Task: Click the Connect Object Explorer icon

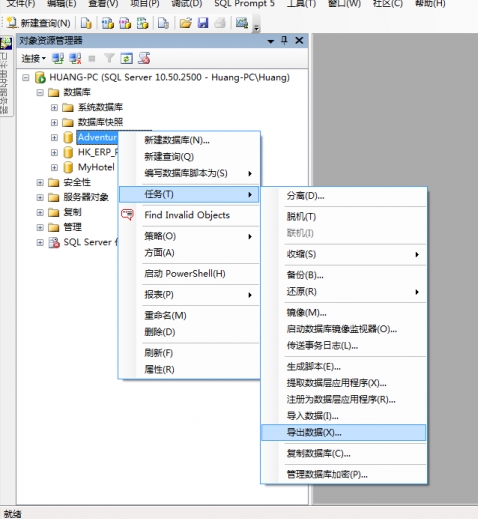Action: 58,59
